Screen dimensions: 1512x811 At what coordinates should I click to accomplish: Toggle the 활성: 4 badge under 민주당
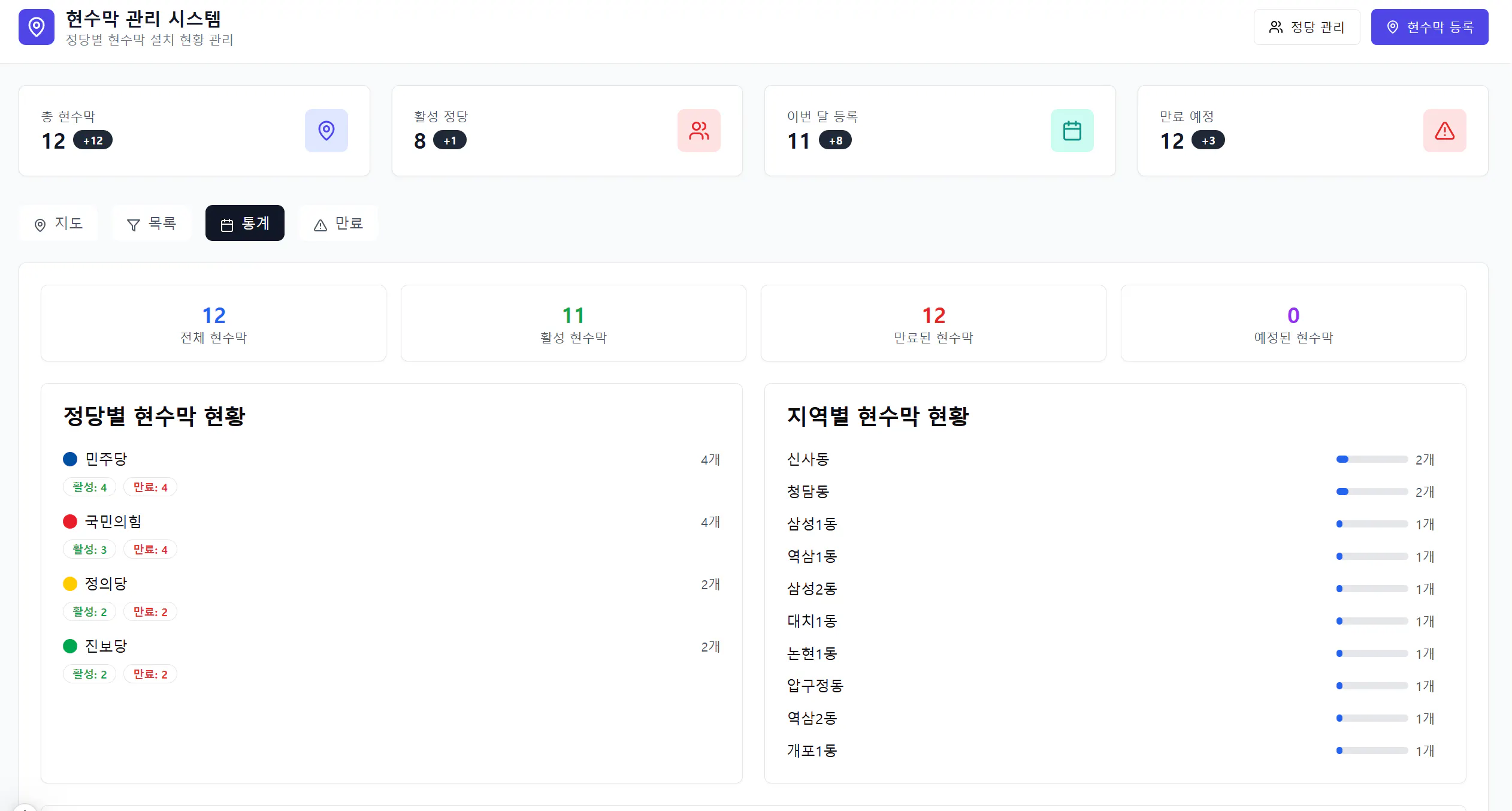pyautogui.click(x=89, y=487)
